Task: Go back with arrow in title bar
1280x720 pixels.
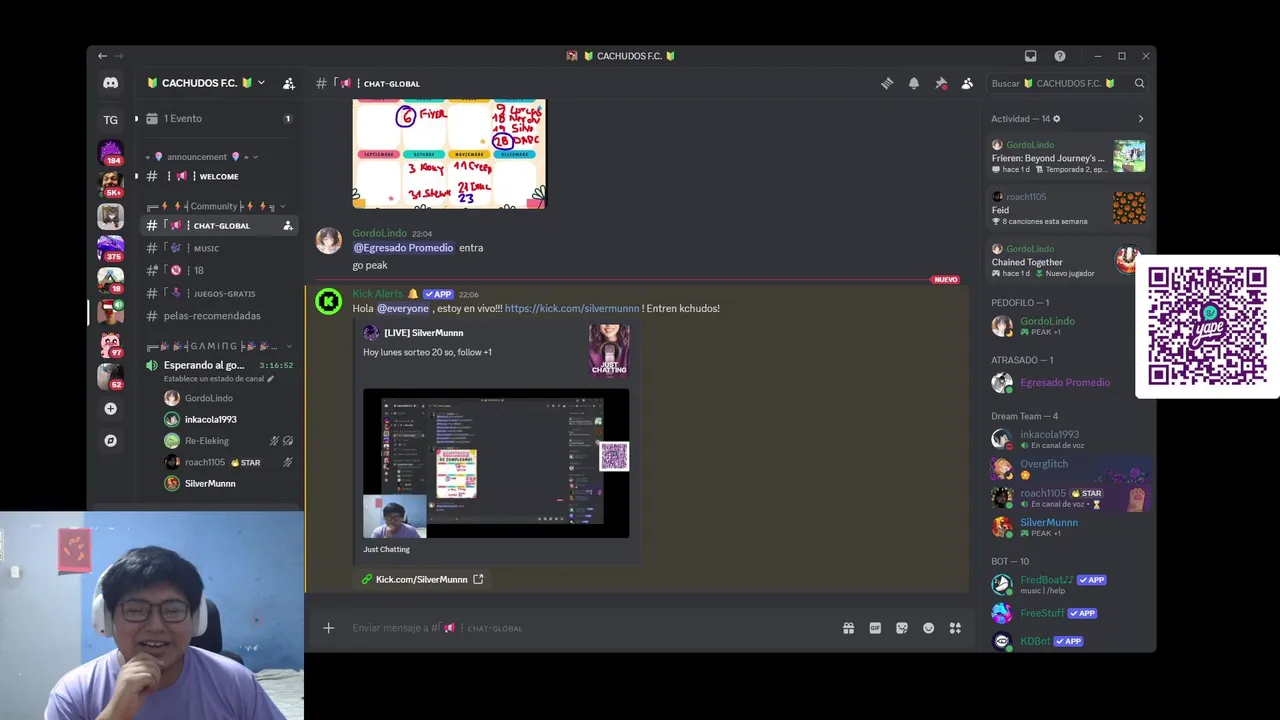Action: 102,56
